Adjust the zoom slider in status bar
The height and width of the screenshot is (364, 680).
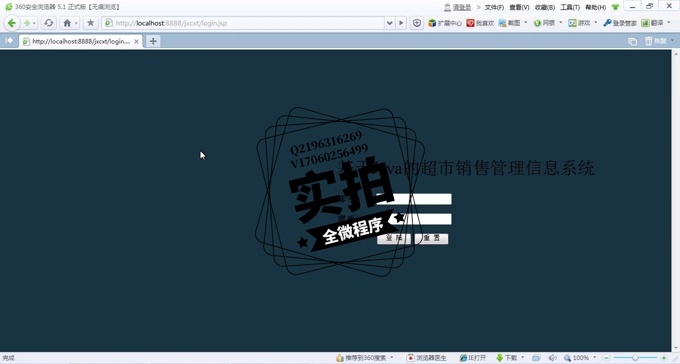(x=635, y=358)
